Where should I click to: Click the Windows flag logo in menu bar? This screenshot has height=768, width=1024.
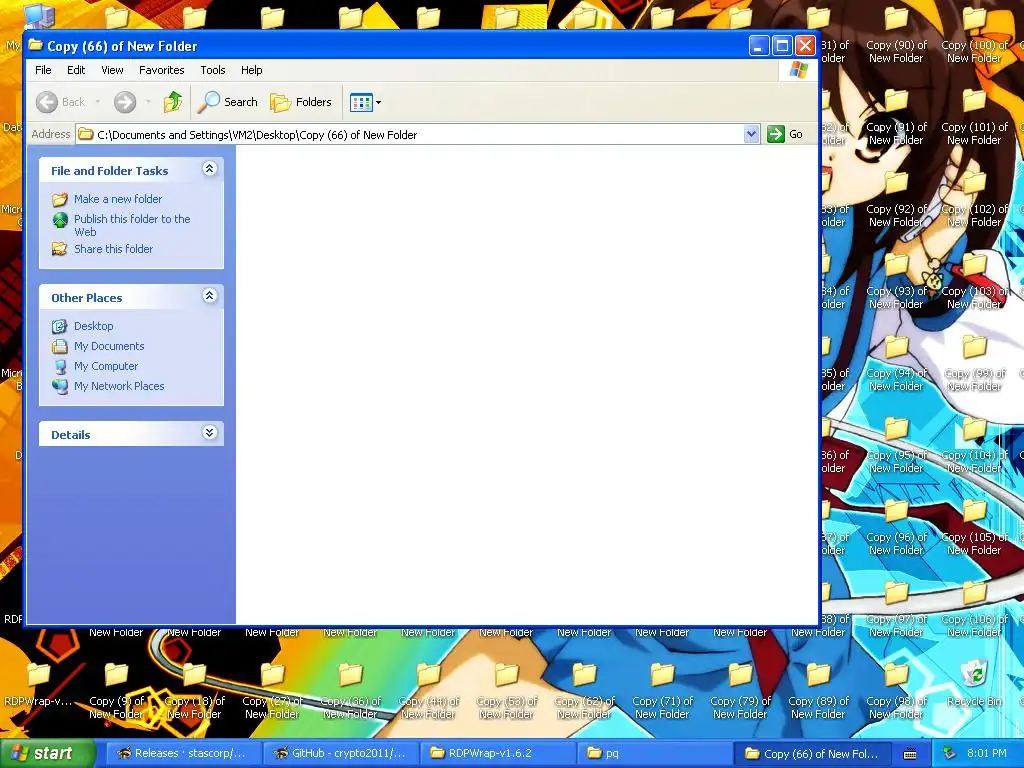pyautogui.click(x=798, y=70)
